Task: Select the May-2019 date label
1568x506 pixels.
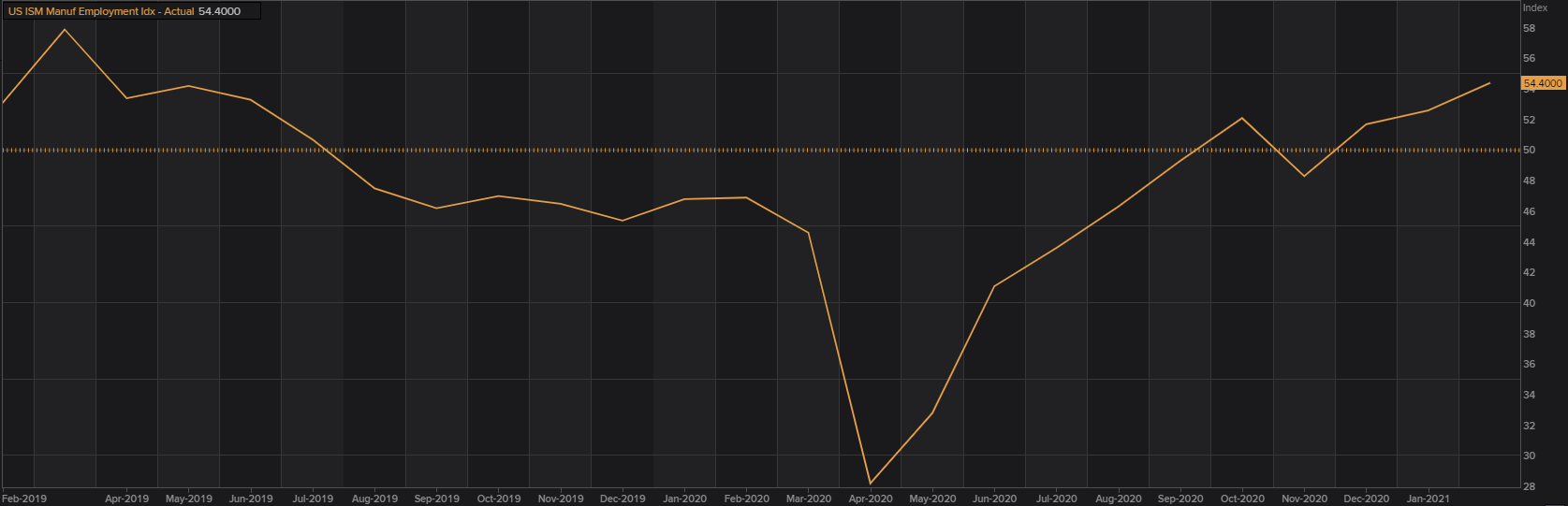Action: tap(189, 499)
